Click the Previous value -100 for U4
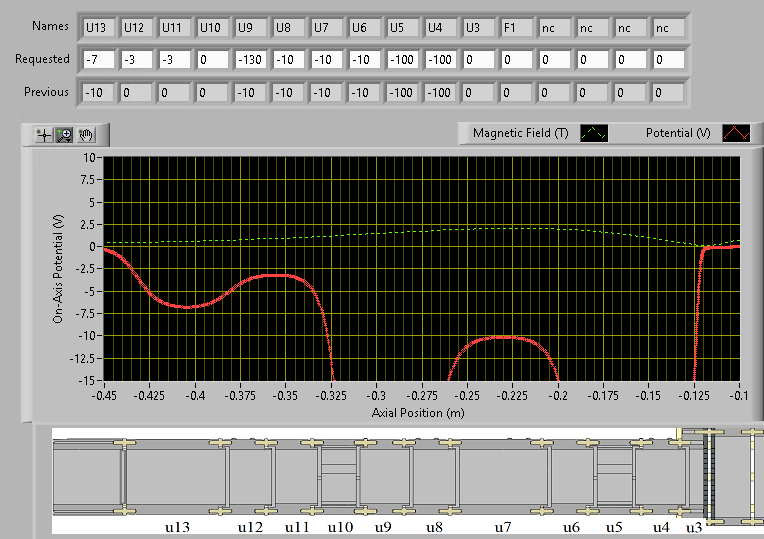 [x=440, y=93]
